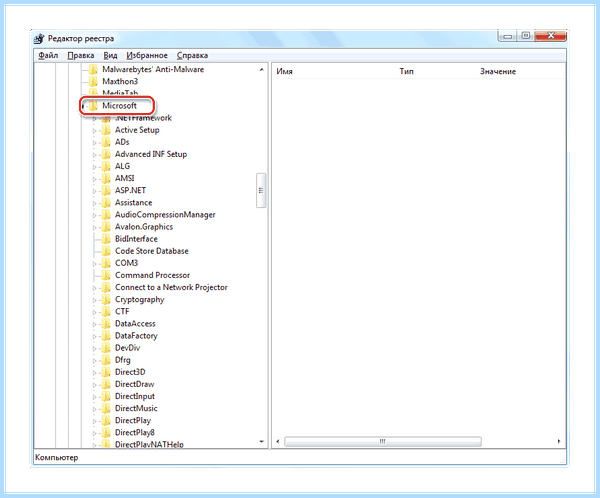Click the DataFactory folder icon
600x498 pixels.
[106, 336]
